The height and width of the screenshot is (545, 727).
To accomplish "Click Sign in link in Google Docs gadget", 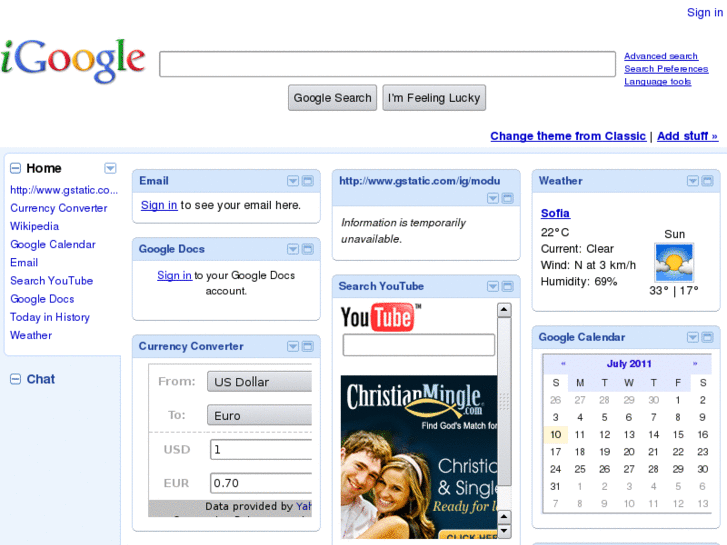I will tap(174, 275).
